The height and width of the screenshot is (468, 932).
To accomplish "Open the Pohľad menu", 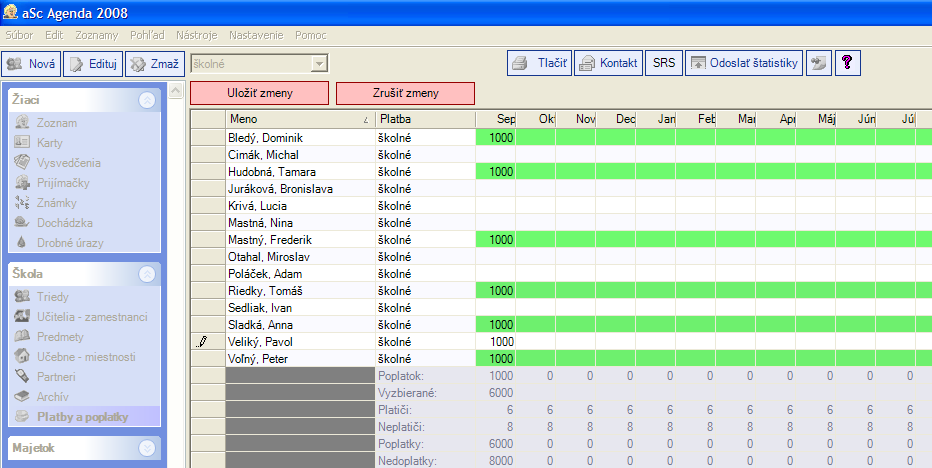I will click(x=147, y=36).
